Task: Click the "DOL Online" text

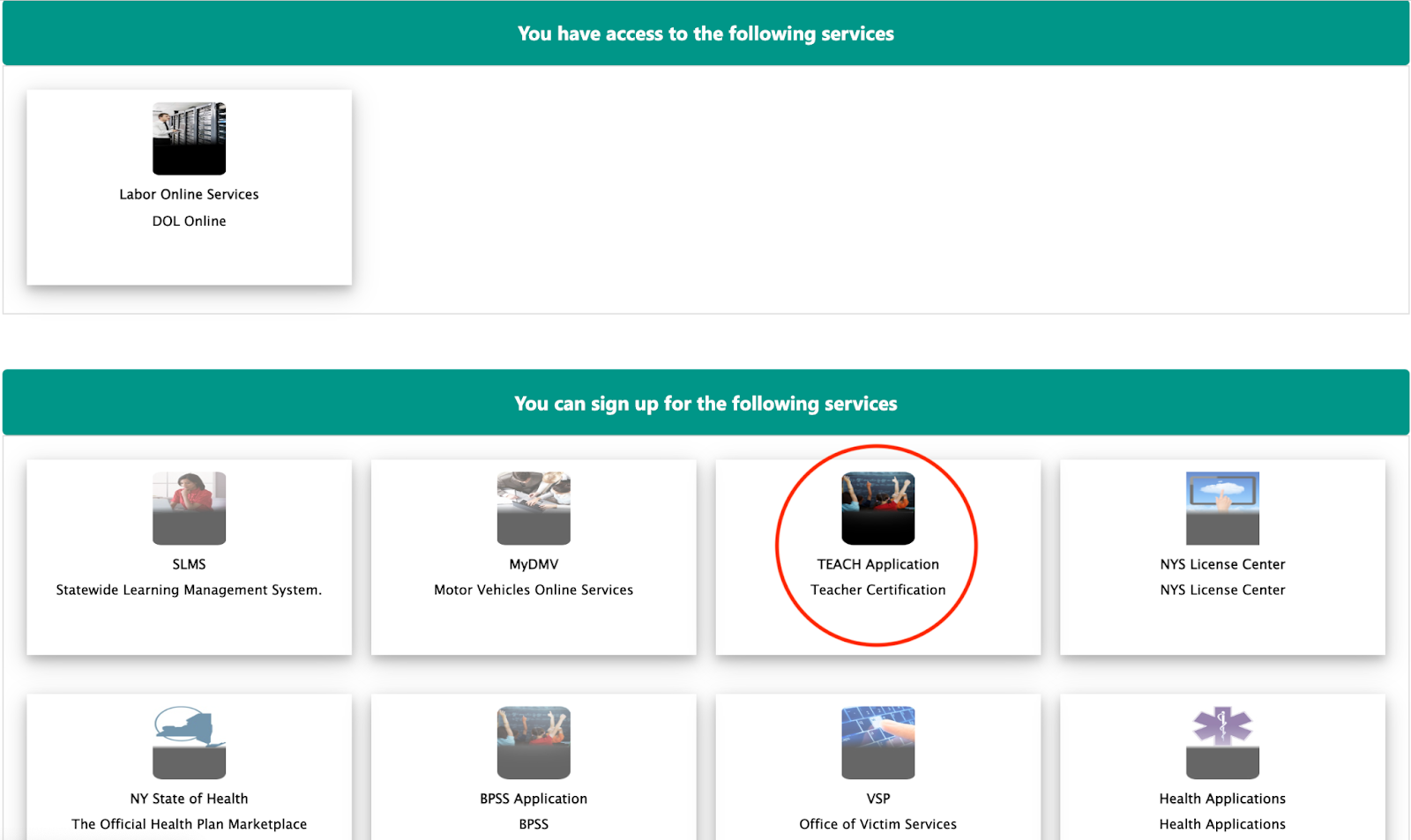Action: pos(189,221)
